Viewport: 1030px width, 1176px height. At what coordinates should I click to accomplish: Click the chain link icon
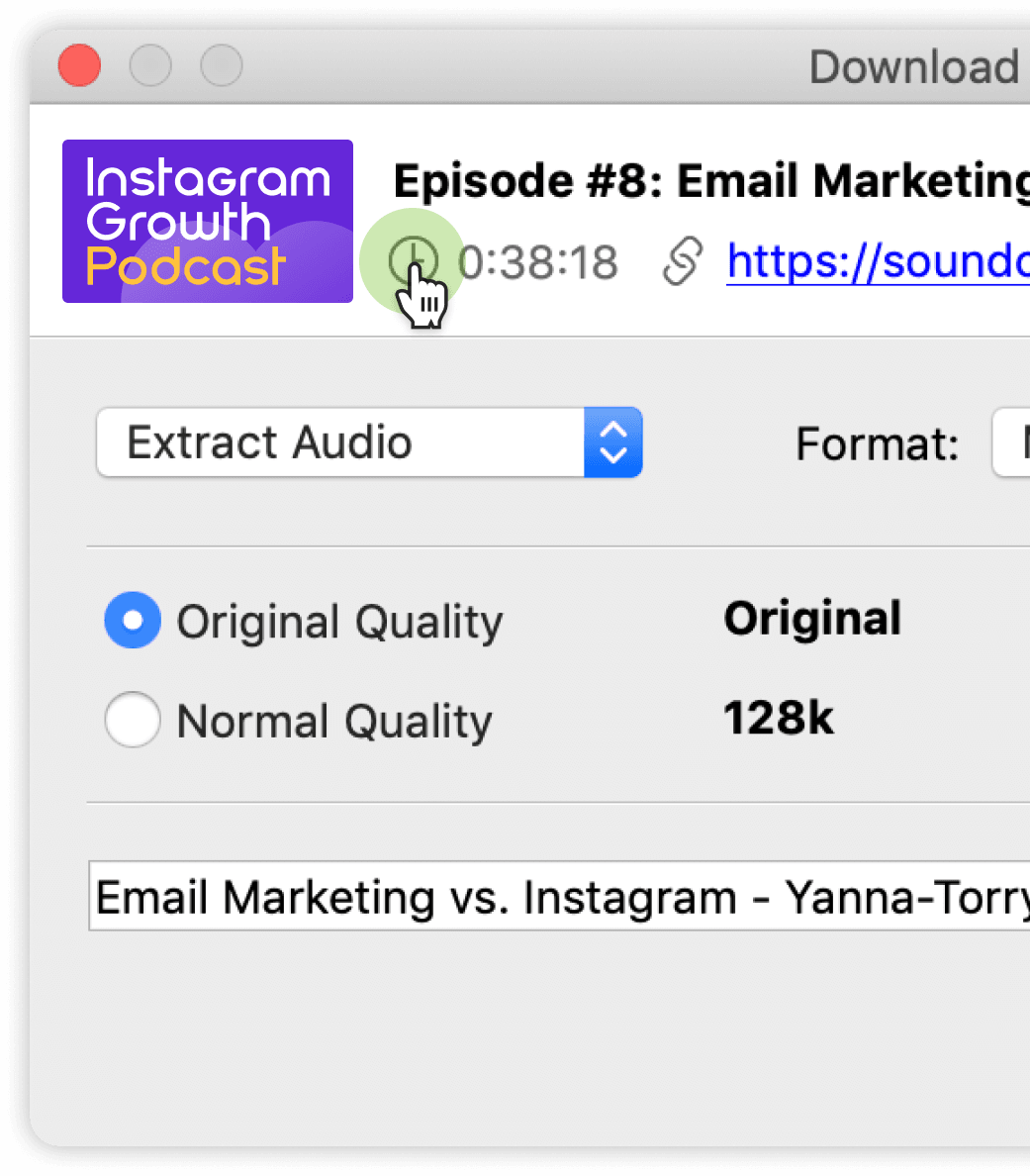(x=683, y=261)
